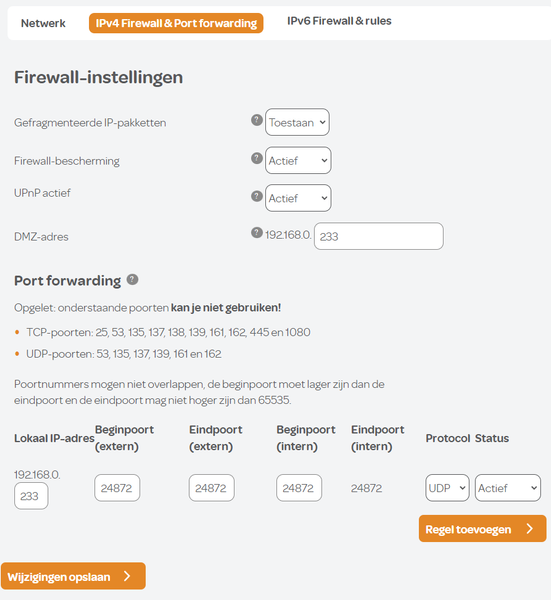Screen dimensions: 551x600
Task: Click arrow icon on Wijzigingen opslaan button
Action: tap(127, 576)
